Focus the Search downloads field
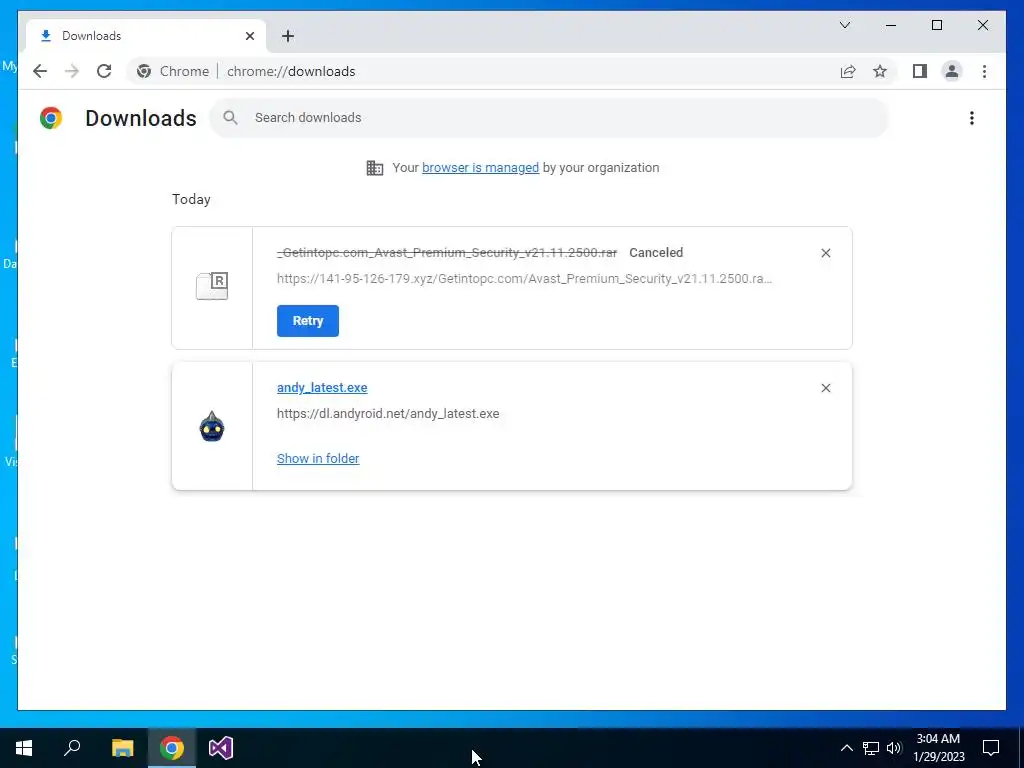 pos(549,118)
